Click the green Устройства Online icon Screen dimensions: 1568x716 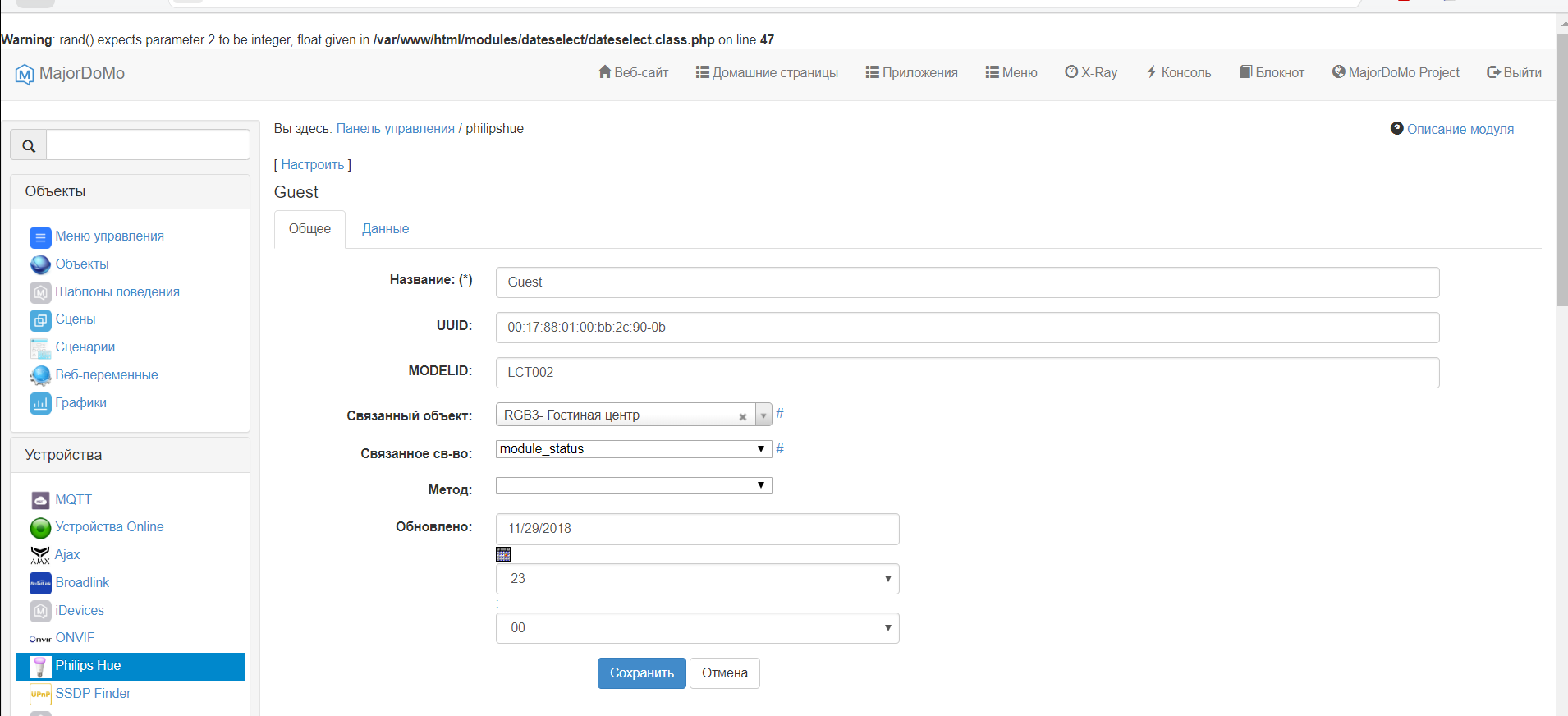[x=40, y=527]
